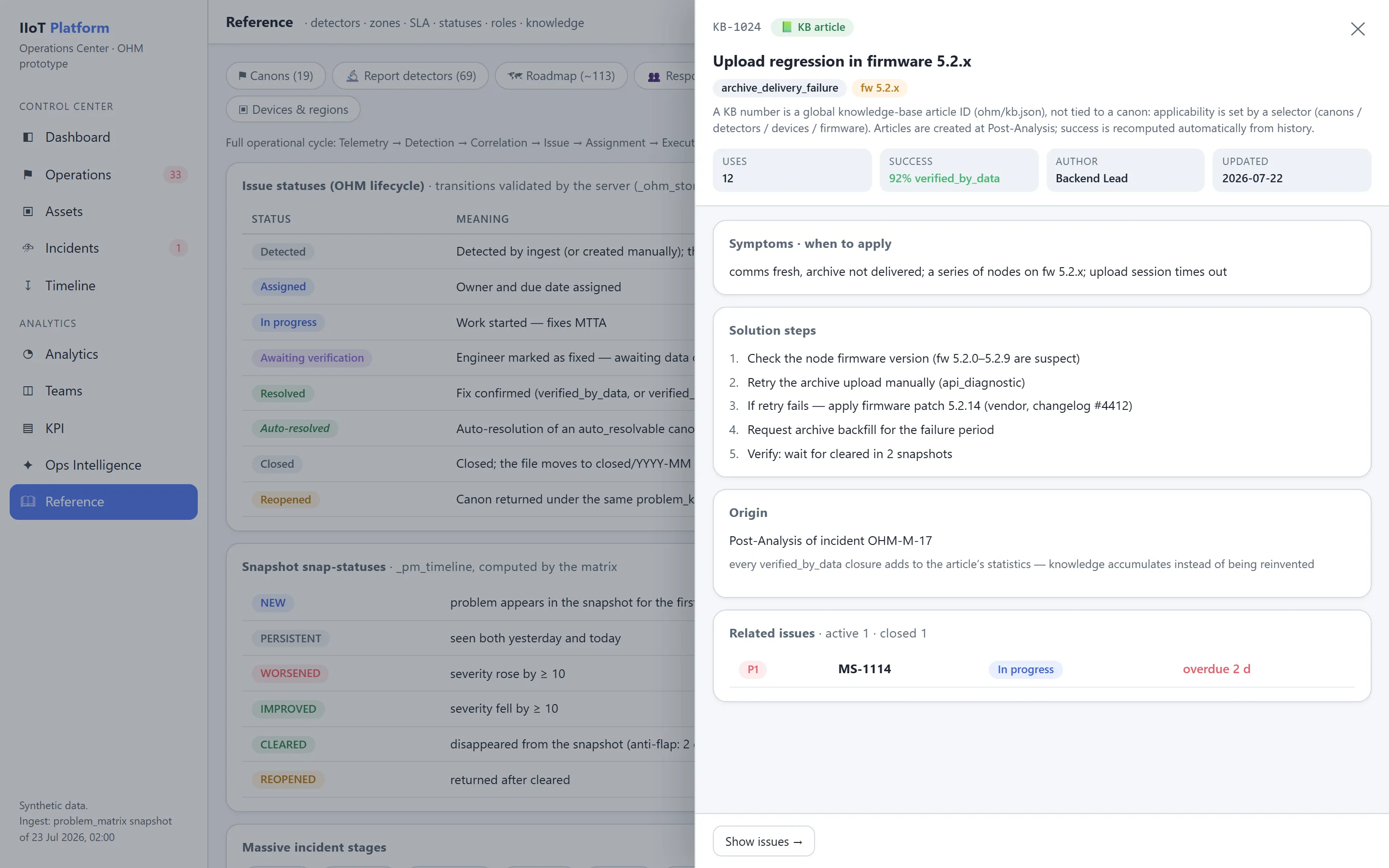Click the In progress badge of MS-1114
Image resolution: width=1389 pixels, height=868 pixels.
1025,669
